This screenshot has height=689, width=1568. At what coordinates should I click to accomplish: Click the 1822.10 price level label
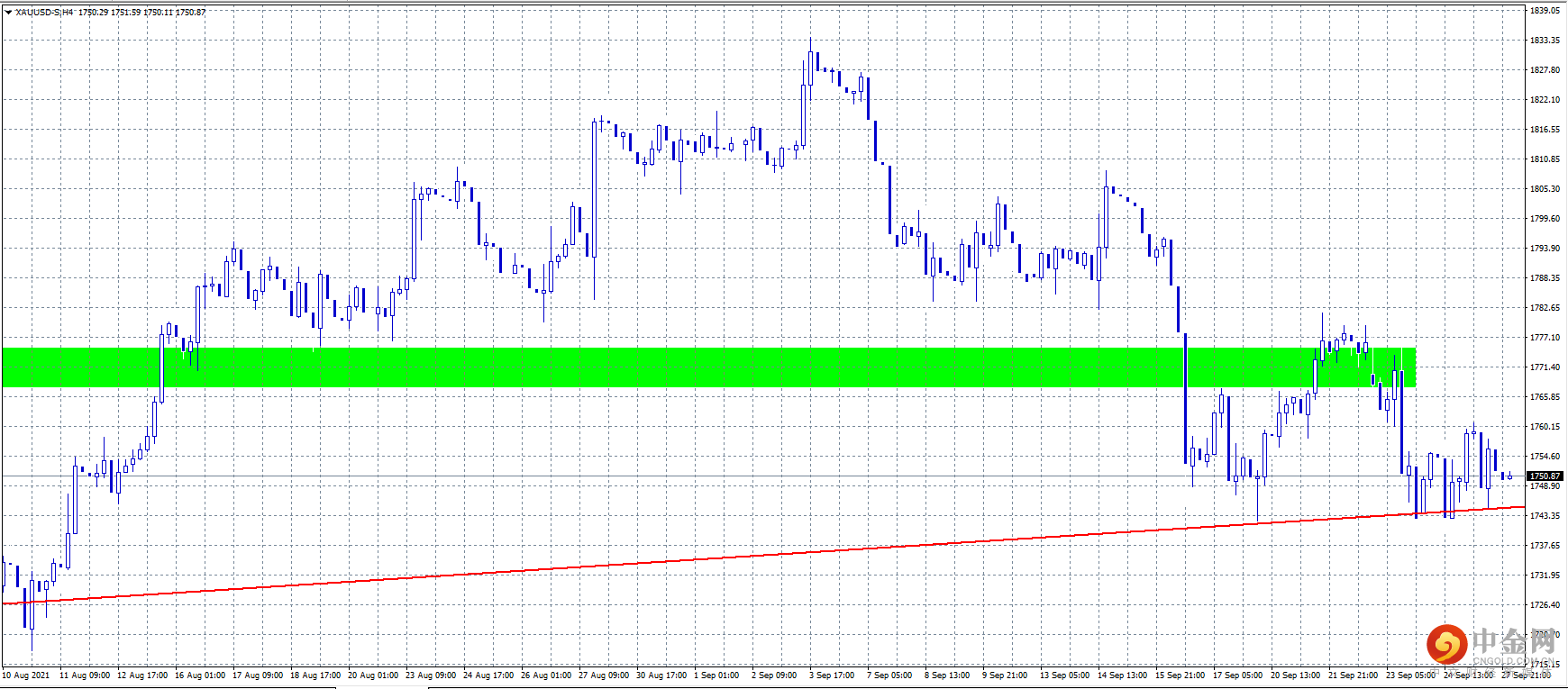(x=1545, y=100)
